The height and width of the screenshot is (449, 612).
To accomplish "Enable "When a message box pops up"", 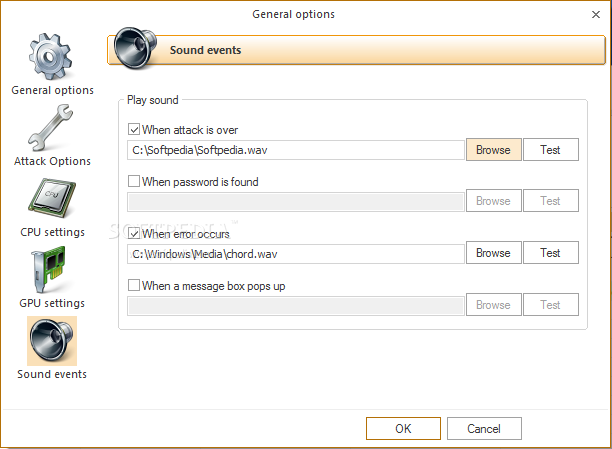I will 134,286.
